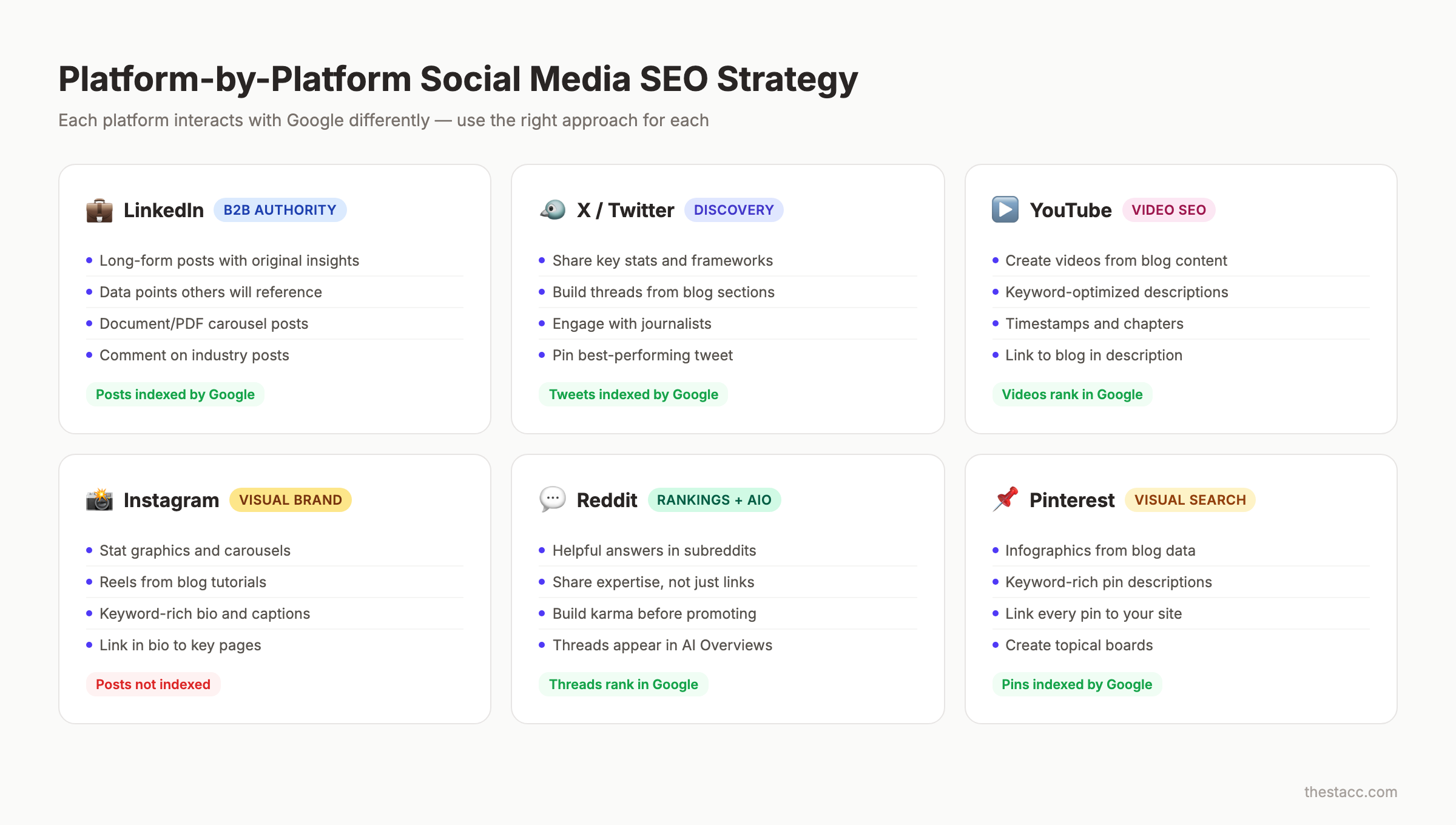Open the 'RANKINGS + AIO' tag on Reddit card
This screenshot has height=825, width=1456.
714,500
